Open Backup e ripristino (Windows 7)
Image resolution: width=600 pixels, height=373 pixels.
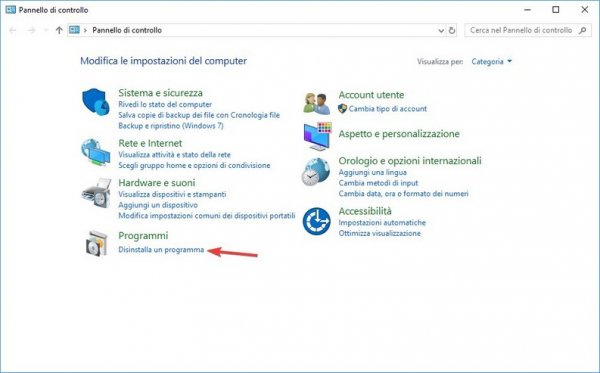171,126
